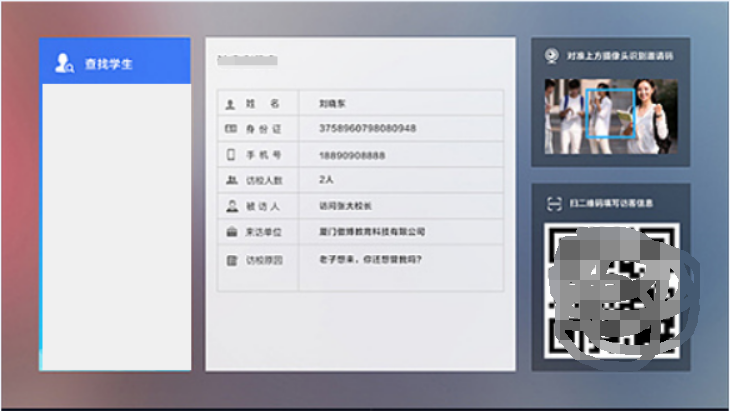Viewport: 730px width, 411px height.
Task: Select the name field value 刘晓东
Action: (x=331, y=103)
